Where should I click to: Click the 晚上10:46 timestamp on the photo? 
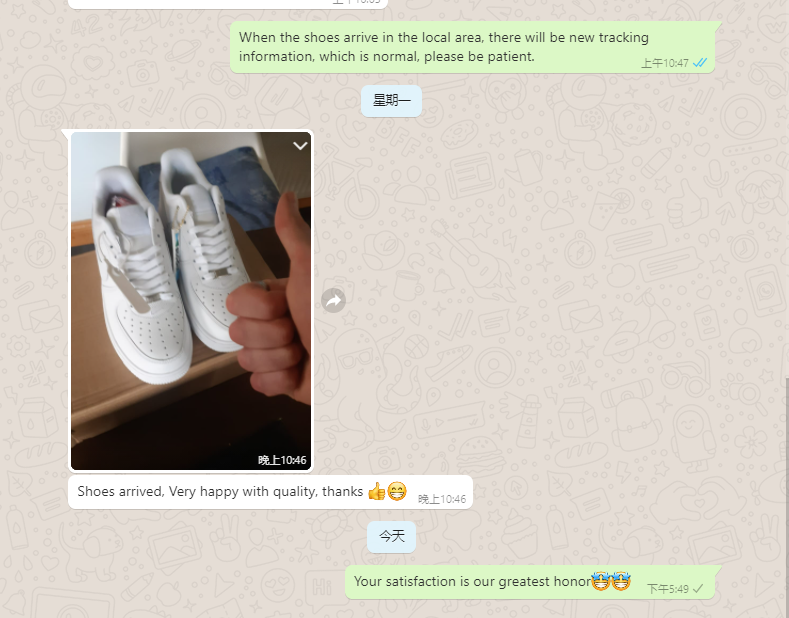tap(282, 460)
